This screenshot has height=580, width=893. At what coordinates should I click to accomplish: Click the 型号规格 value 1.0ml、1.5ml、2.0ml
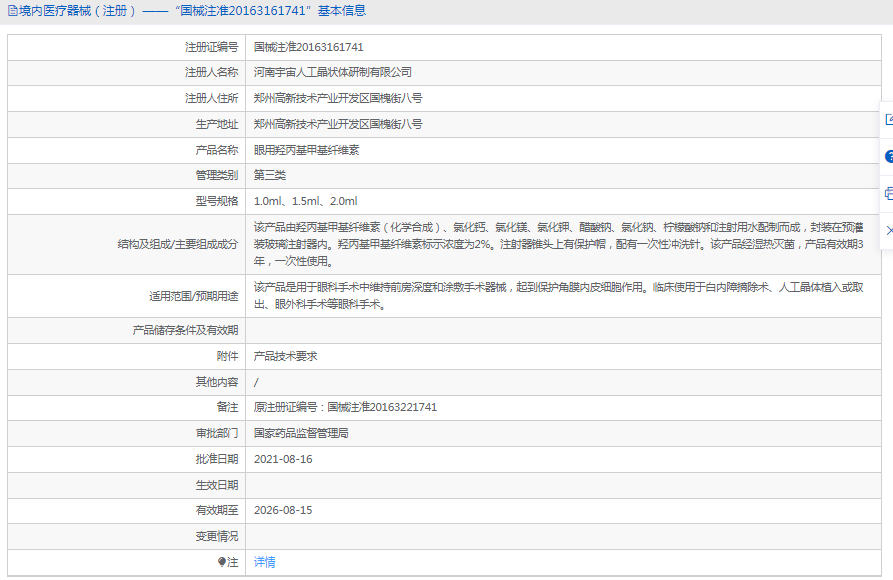click(305, 201)
